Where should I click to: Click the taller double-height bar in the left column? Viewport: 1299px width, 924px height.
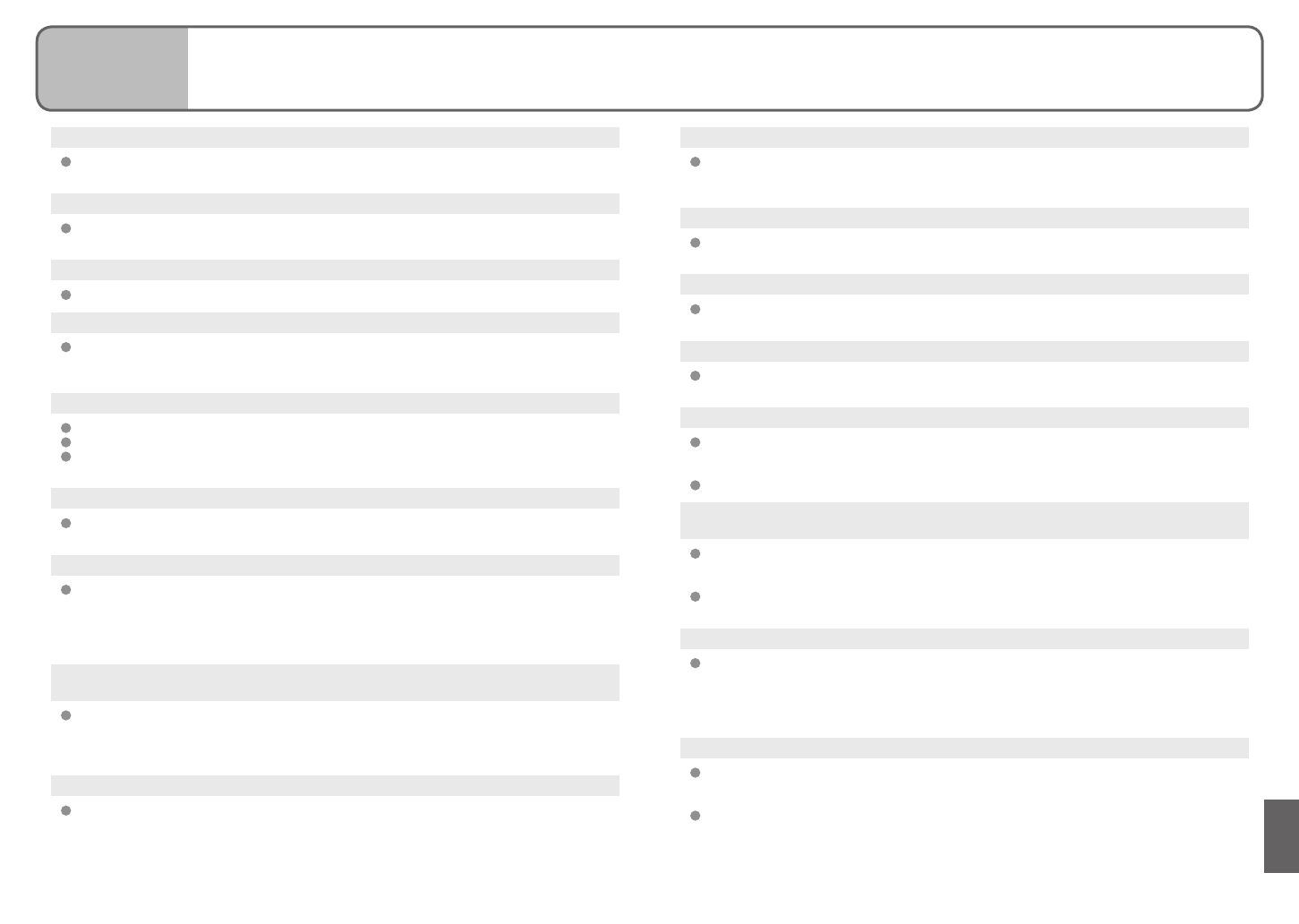(x=335, y=682)
